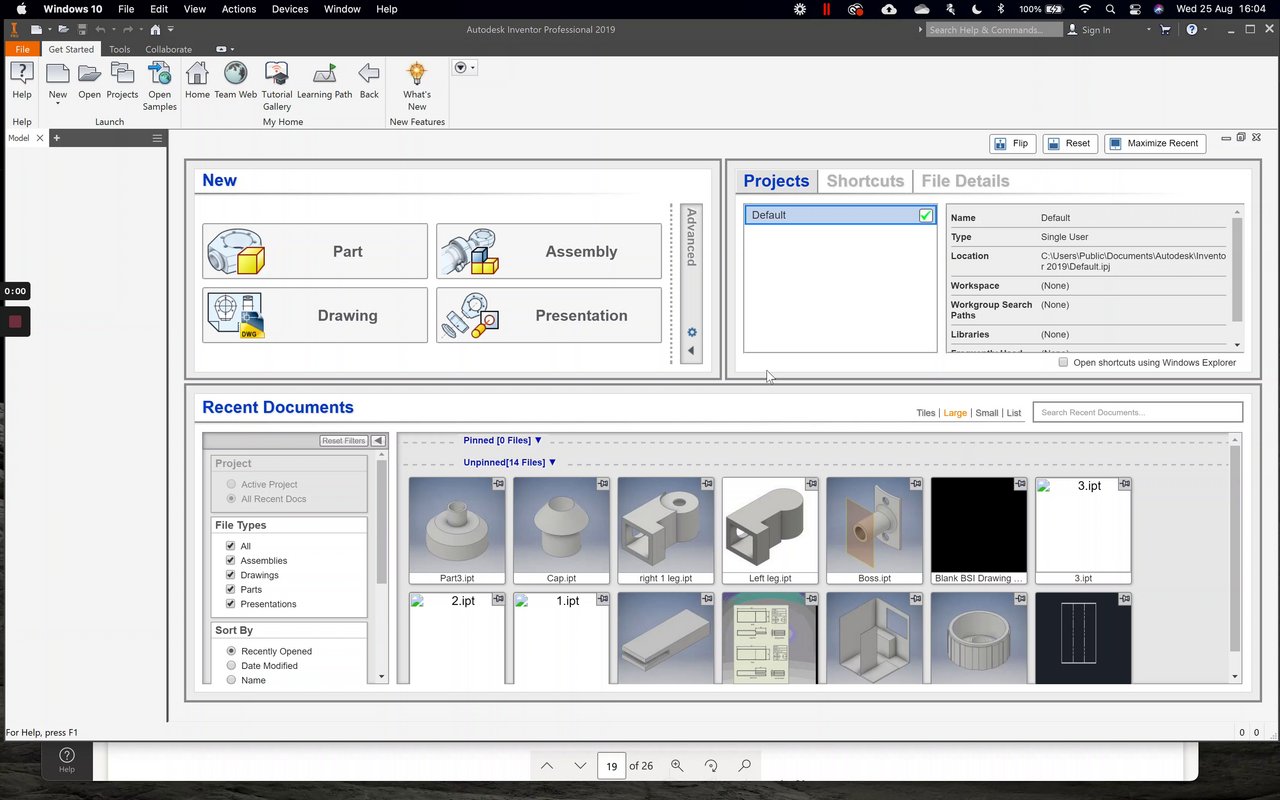Open the New dropdown arrow in ribbon
This screenshot has width=1280, height=800.
pyautogui.click(x=58, y=103)
